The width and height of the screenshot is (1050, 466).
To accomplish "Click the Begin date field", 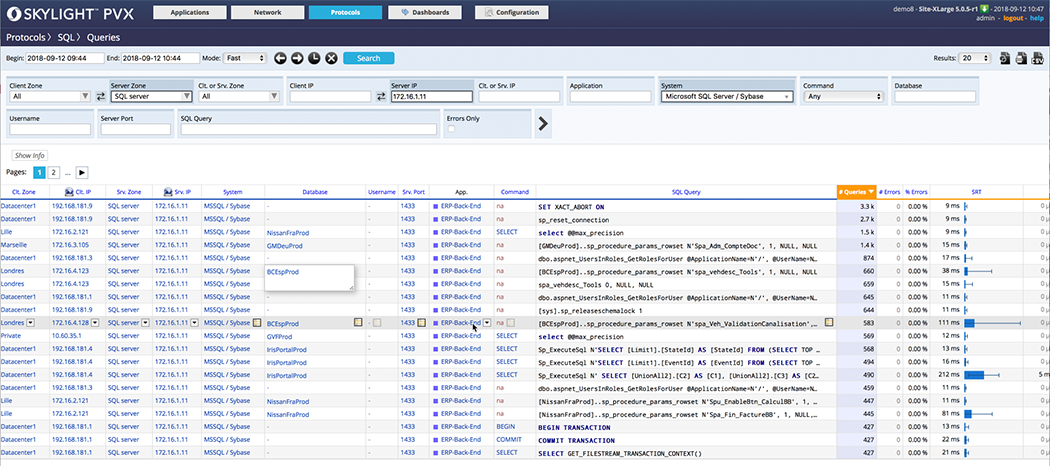I will (x=64, y=58).
